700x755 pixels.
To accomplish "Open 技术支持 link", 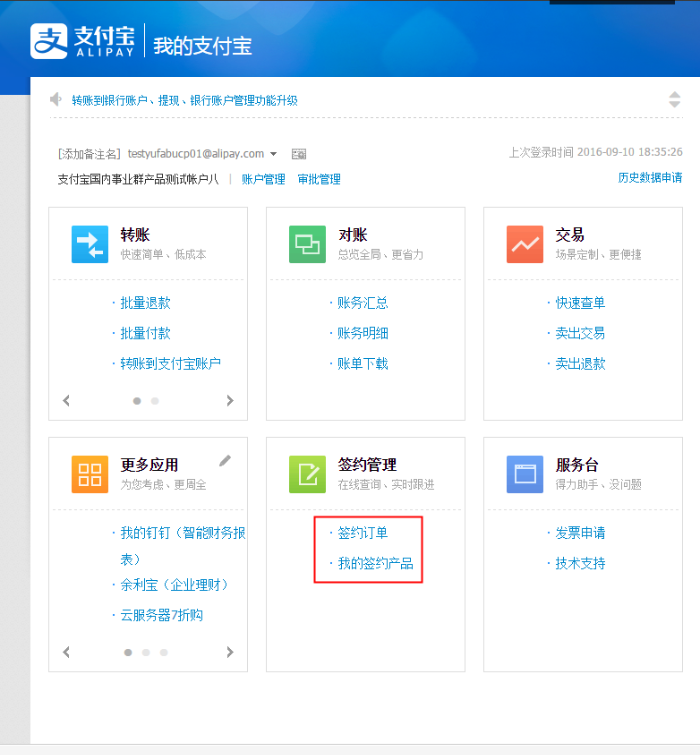I will pyautogui.click(x=580, y=563).
